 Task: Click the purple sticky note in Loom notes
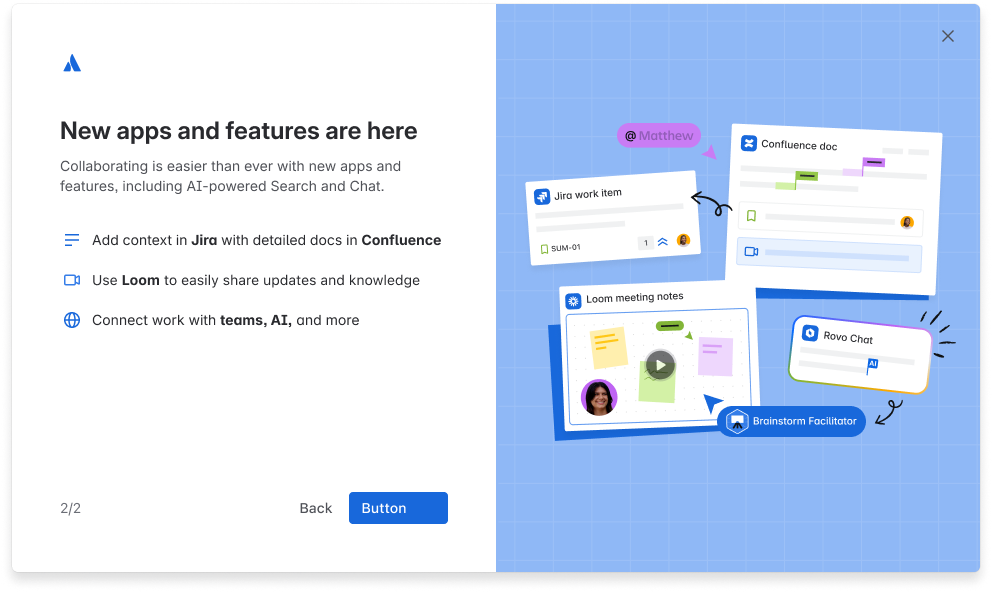click(716, 357)
